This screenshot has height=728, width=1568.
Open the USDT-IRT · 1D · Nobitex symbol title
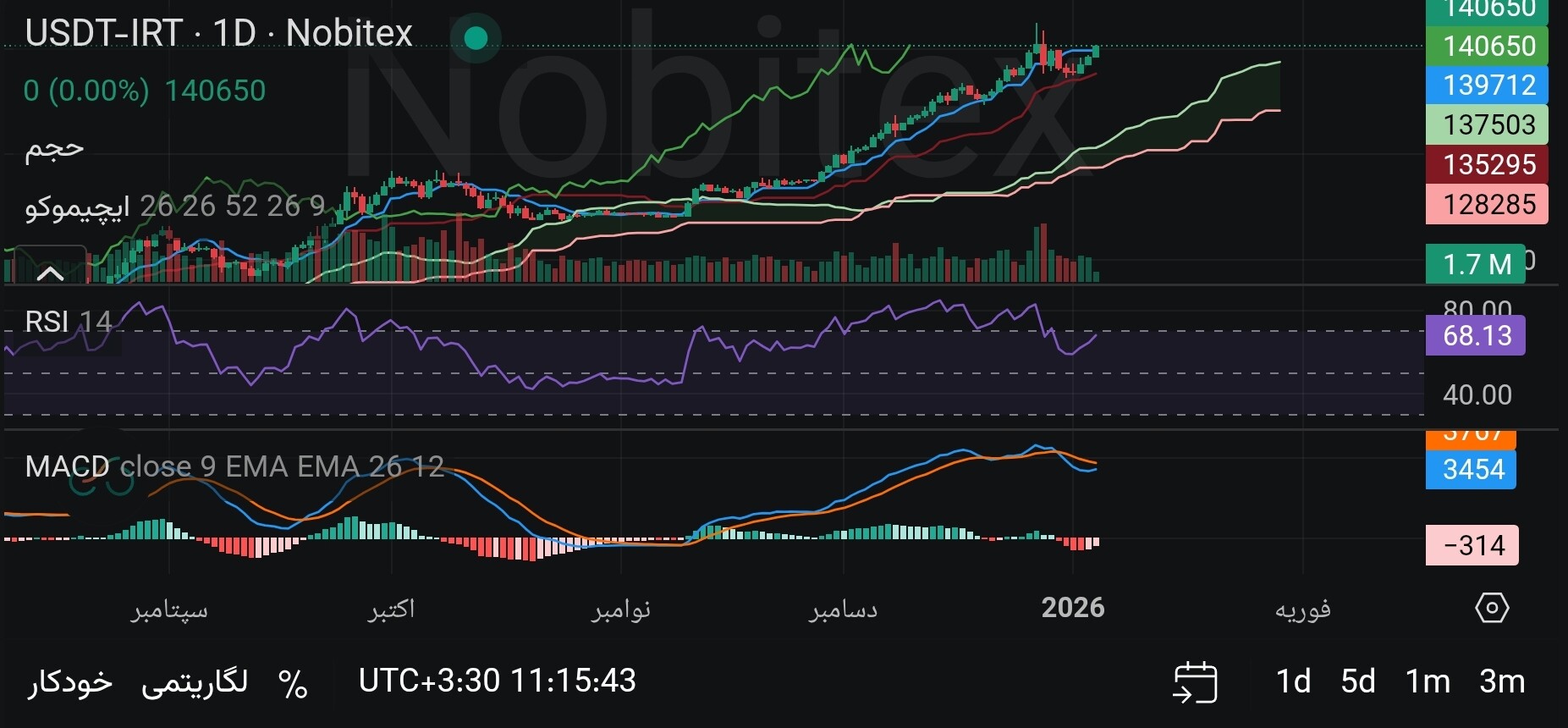(x=219, y=33)
